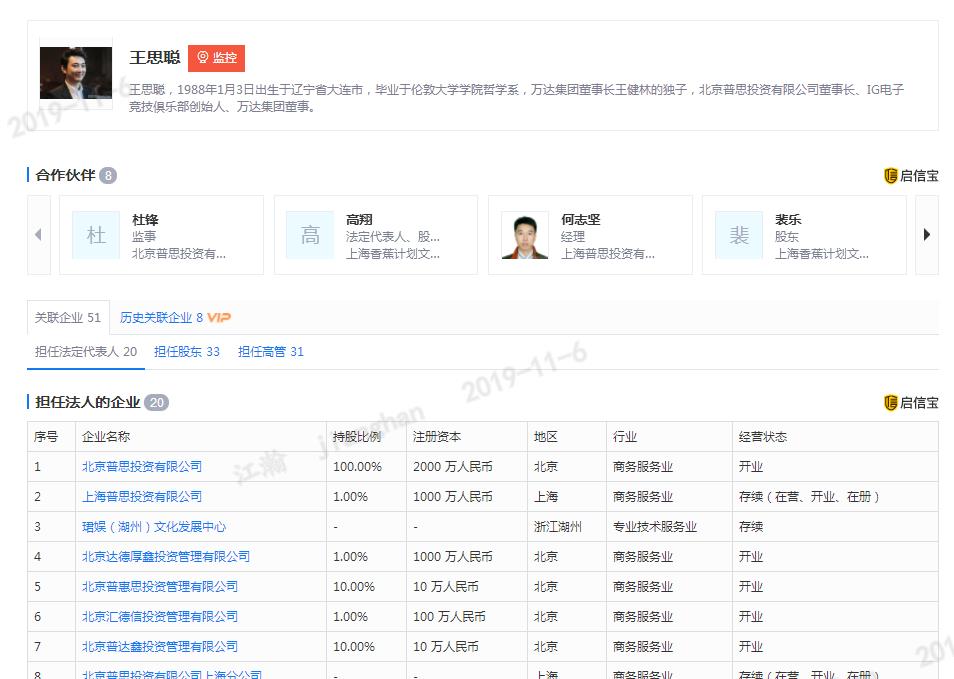Open 珺娱（湖州）文化发展中心 link
954x679 pixels.
tap(154, 527)
